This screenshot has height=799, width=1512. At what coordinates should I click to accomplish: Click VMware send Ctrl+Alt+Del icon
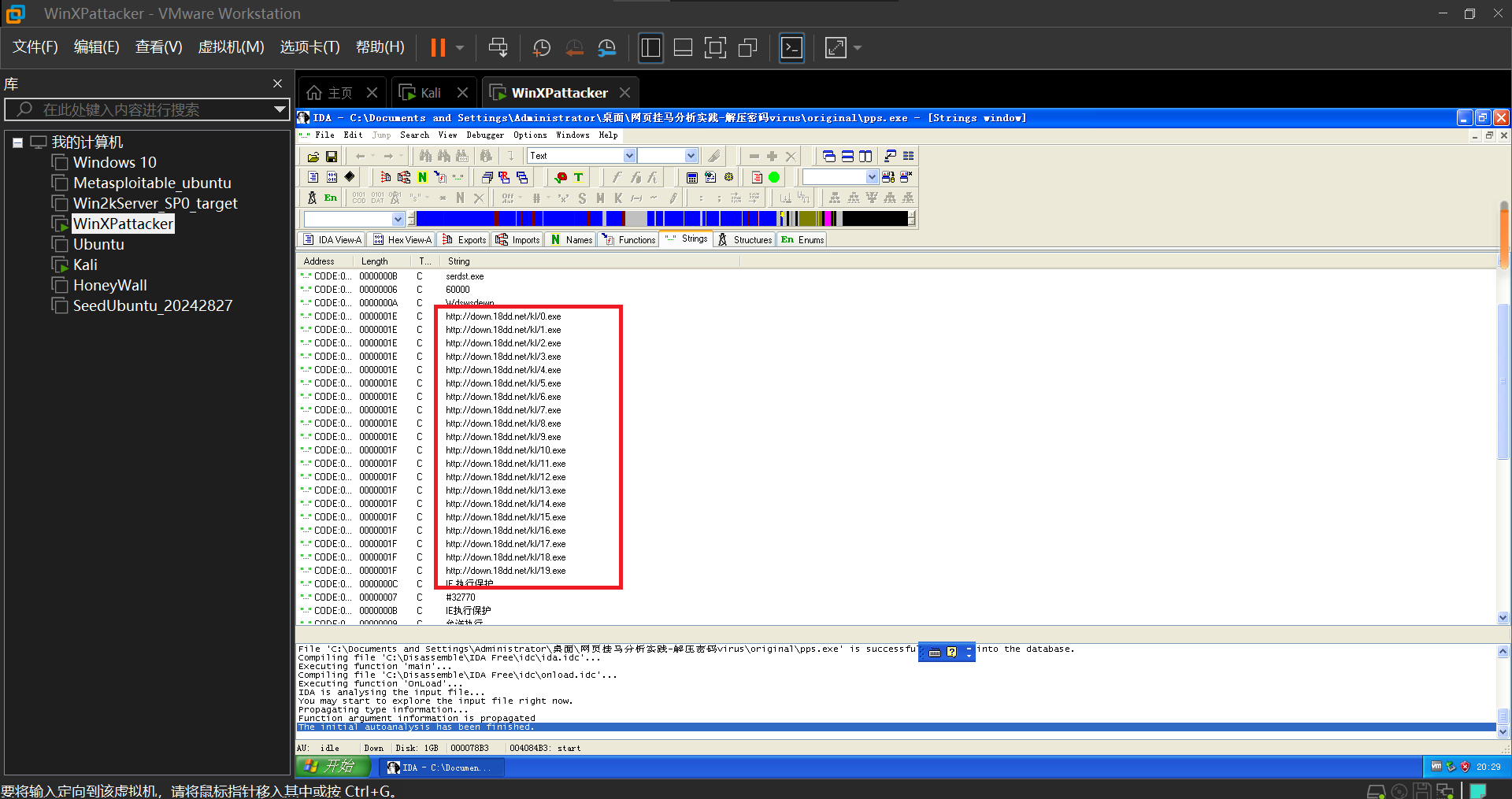498,48
